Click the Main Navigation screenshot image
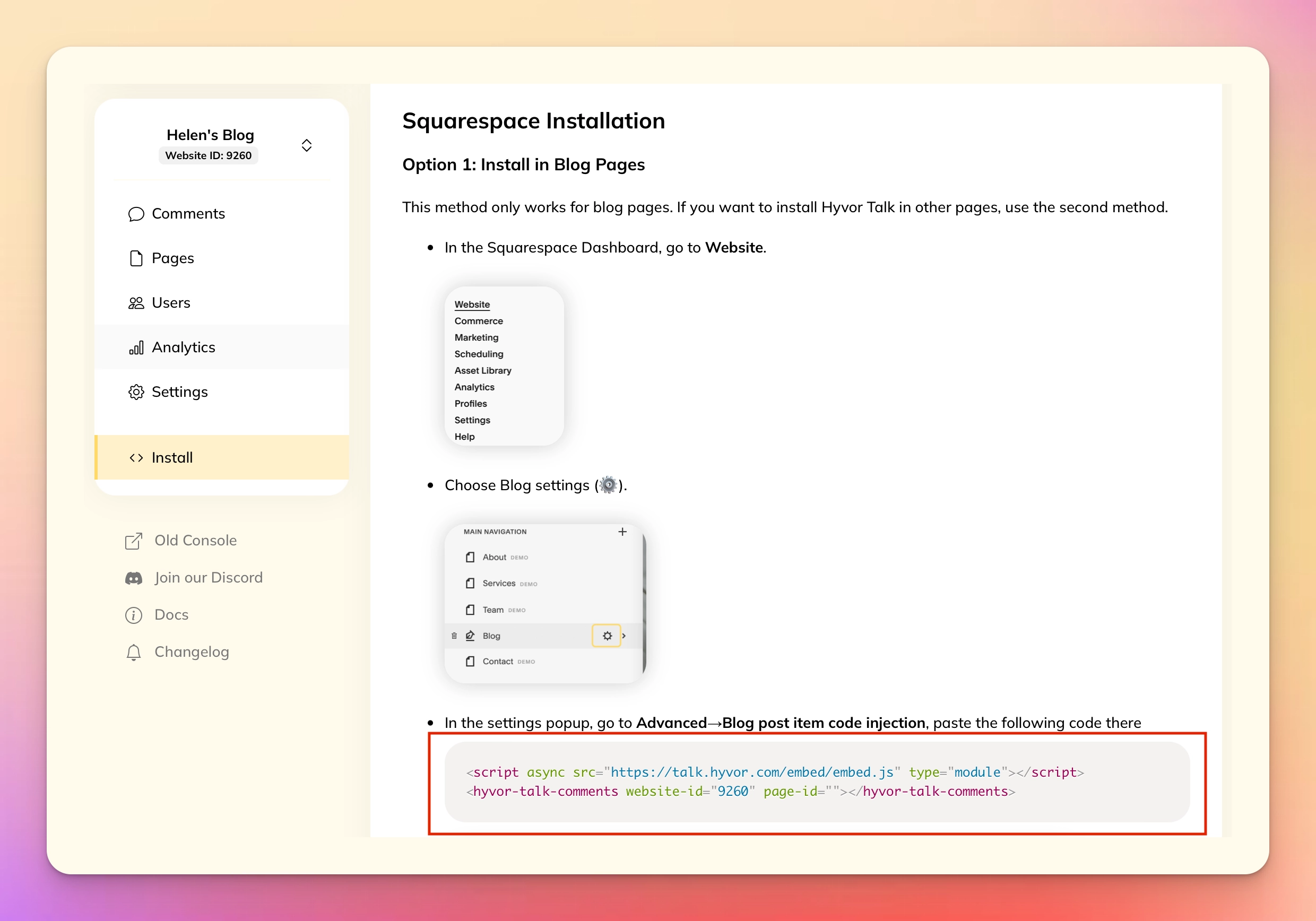Image resolution: width=1316 pixels, height=921 pixels. 546,603
